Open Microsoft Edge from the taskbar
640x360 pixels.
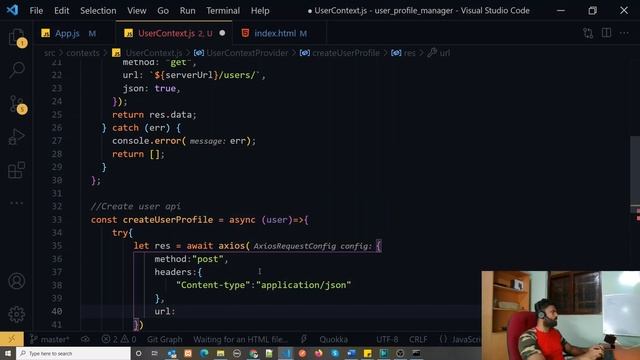point(204,353)
